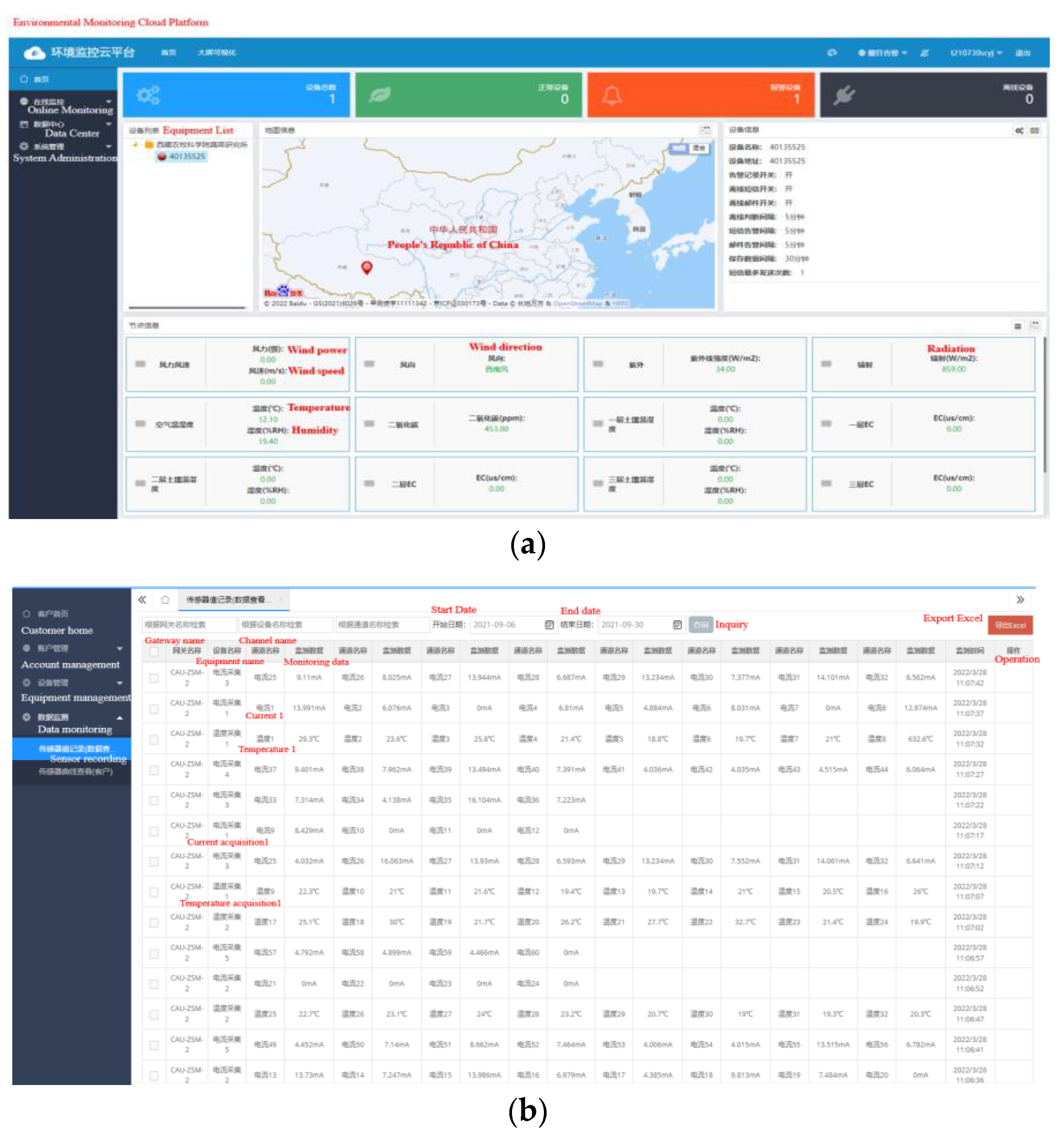Collapse tabs with double-left chevron icon
Viewport: 1064px width, 1140px height.
coord(142,600)
